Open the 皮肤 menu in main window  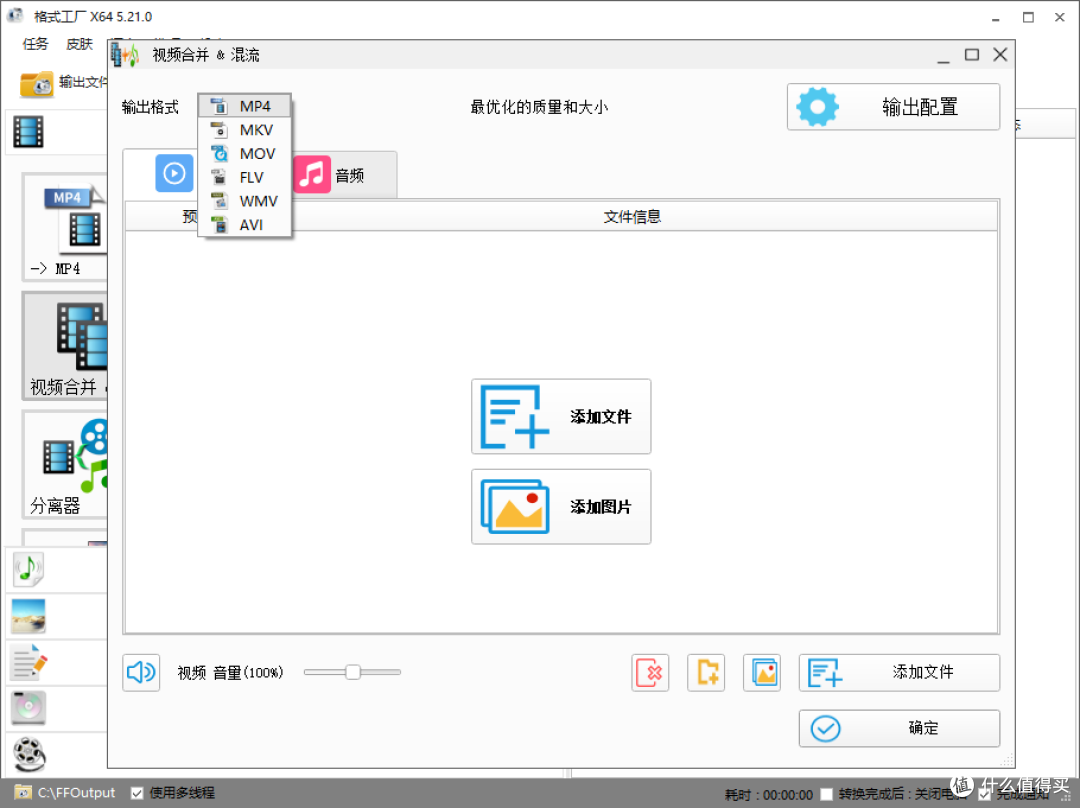[x=79, y=44]
